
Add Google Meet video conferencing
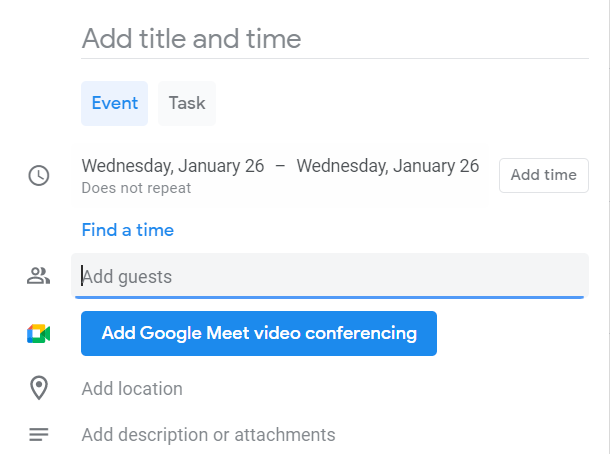point(259,334)
